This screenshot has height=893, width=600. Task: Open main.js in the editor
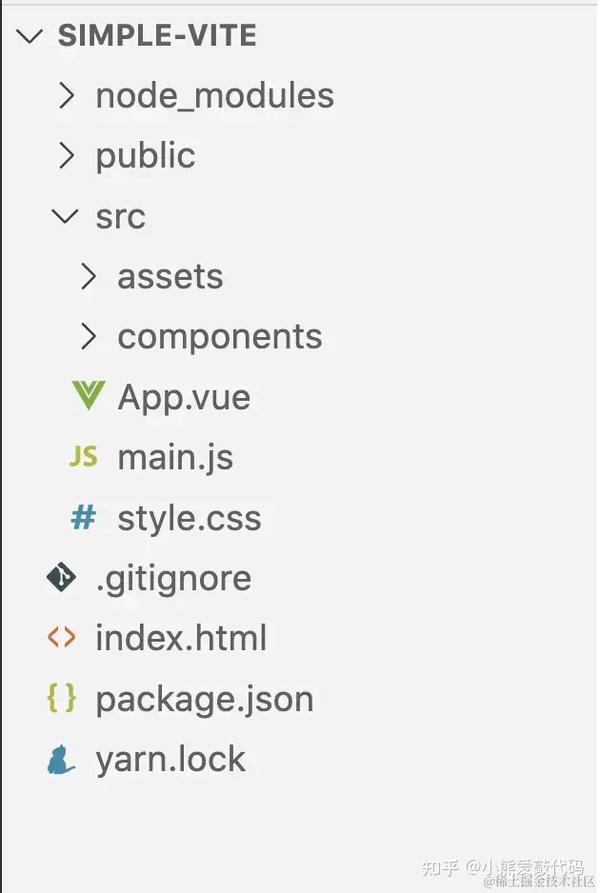(x=175, y=457)
